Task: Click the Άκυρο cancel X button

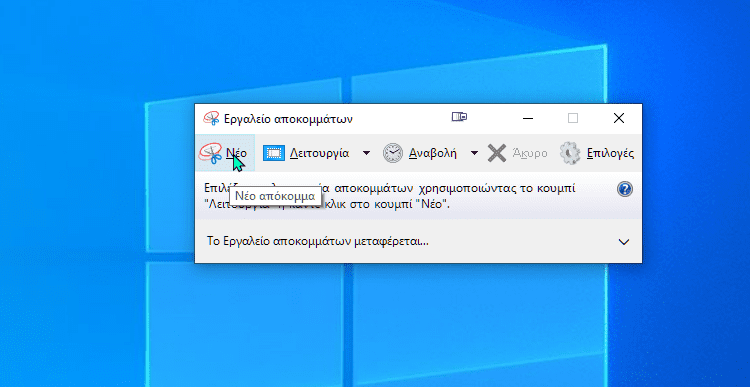Action: pos(517,154)
